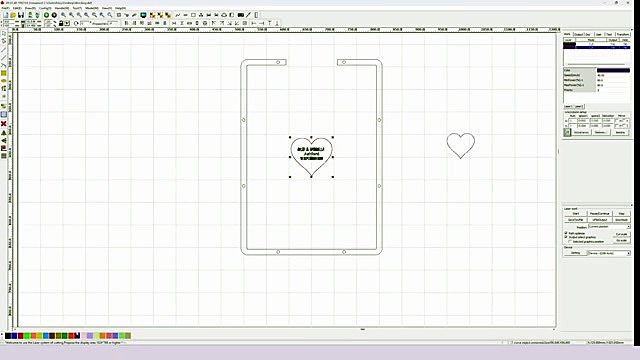This screenshot has height=360, width=640.
Task: Click the Start button in Laser work
Action: tap(576, 213)
